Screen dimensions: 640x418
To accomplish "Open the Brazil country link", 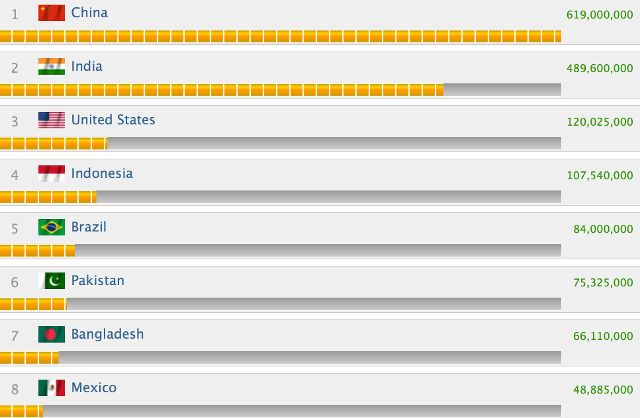I will [89, 227].
